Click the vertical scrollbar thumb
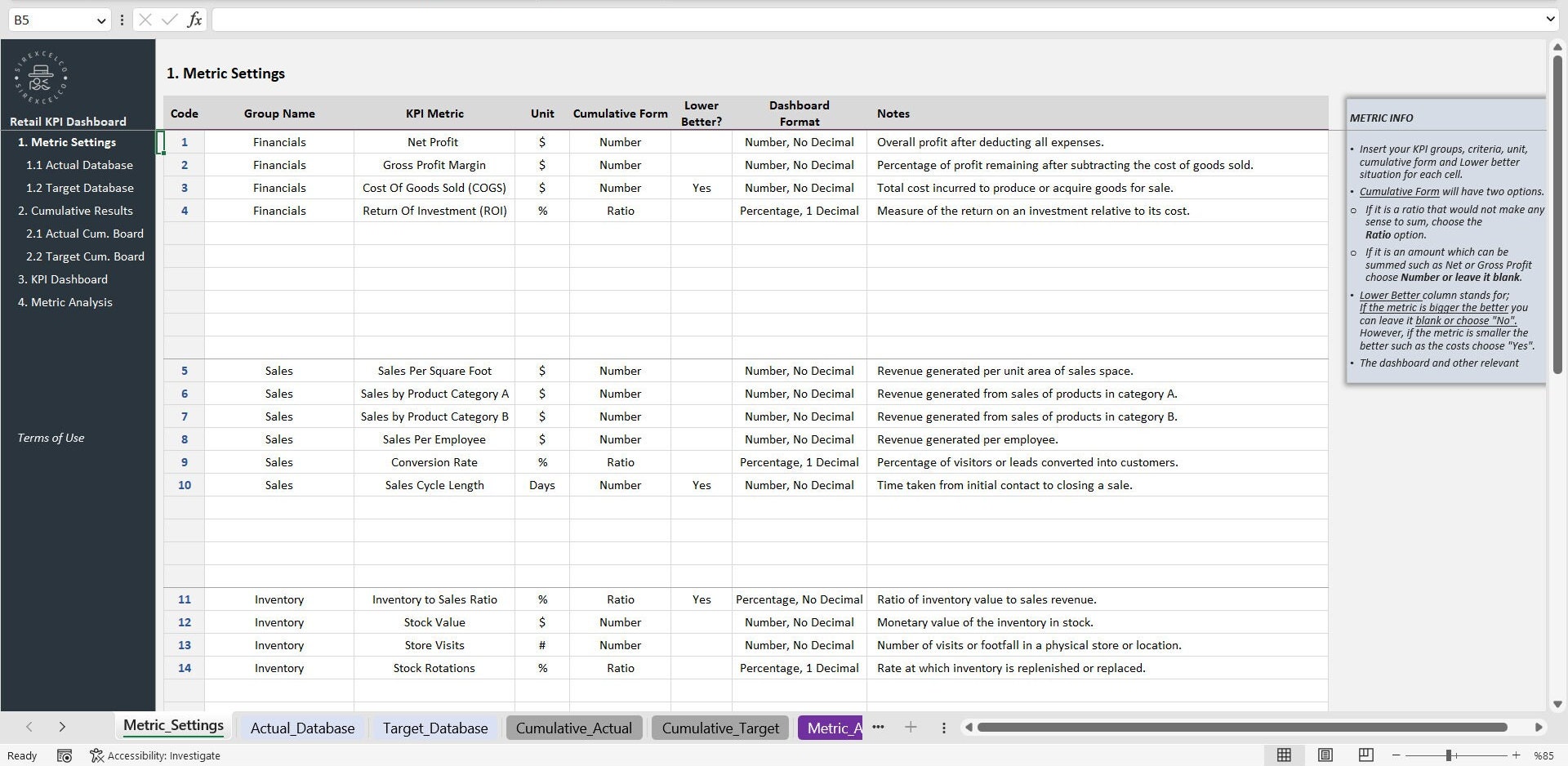The image size is (1568, 766). tap(1557, 215)
